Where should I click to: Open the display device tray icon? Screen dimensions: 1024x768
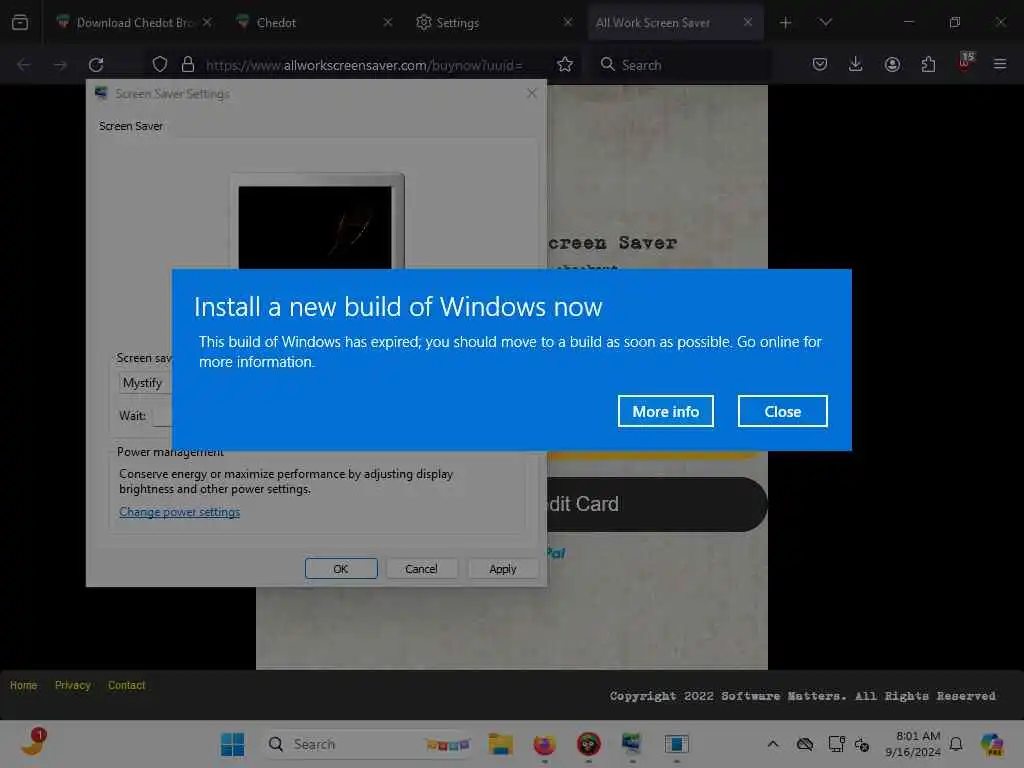[x=836, y=744]
